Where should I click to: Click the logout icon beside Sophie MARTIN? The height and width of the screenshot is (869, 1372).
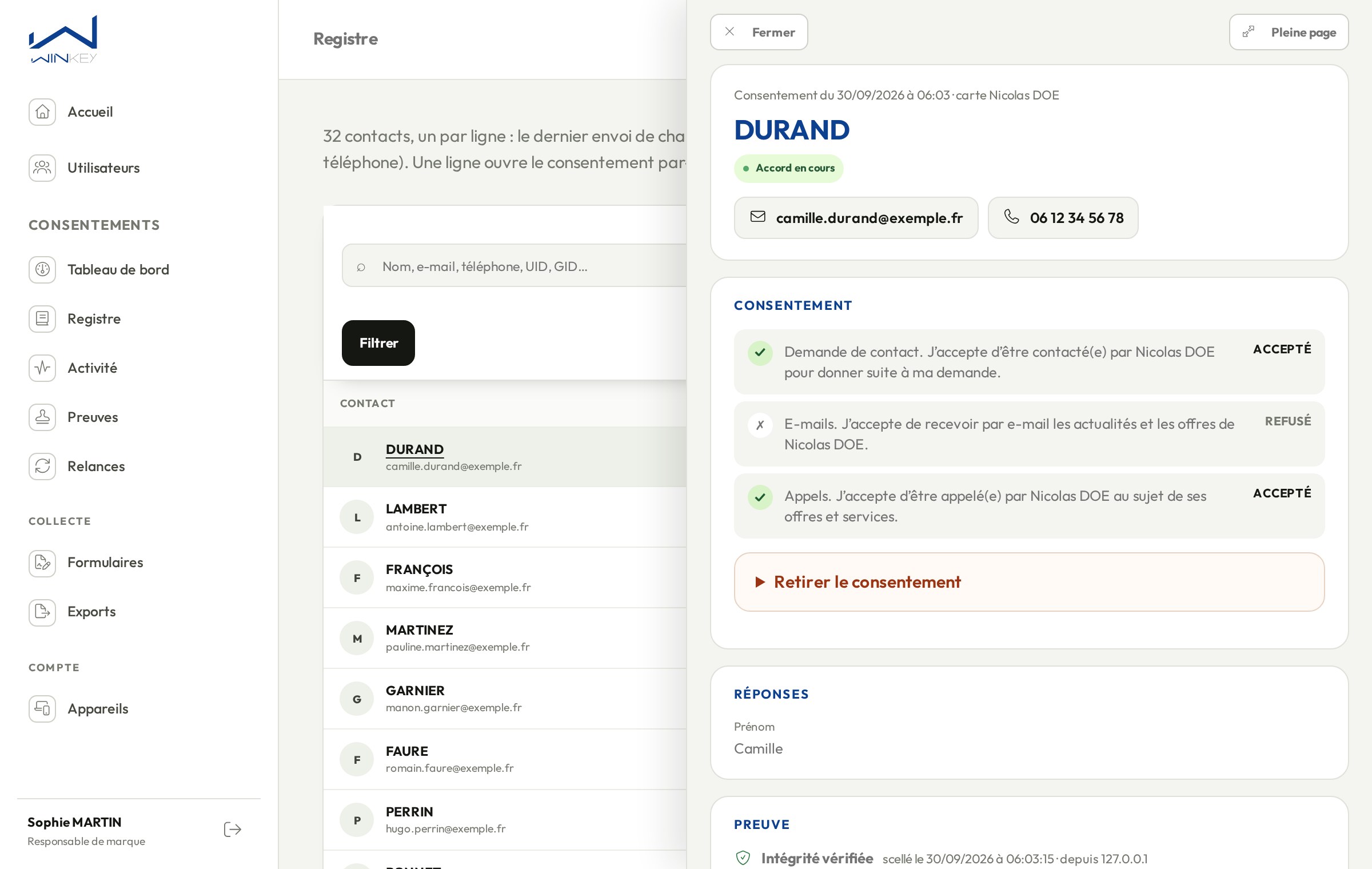point(233,830)
